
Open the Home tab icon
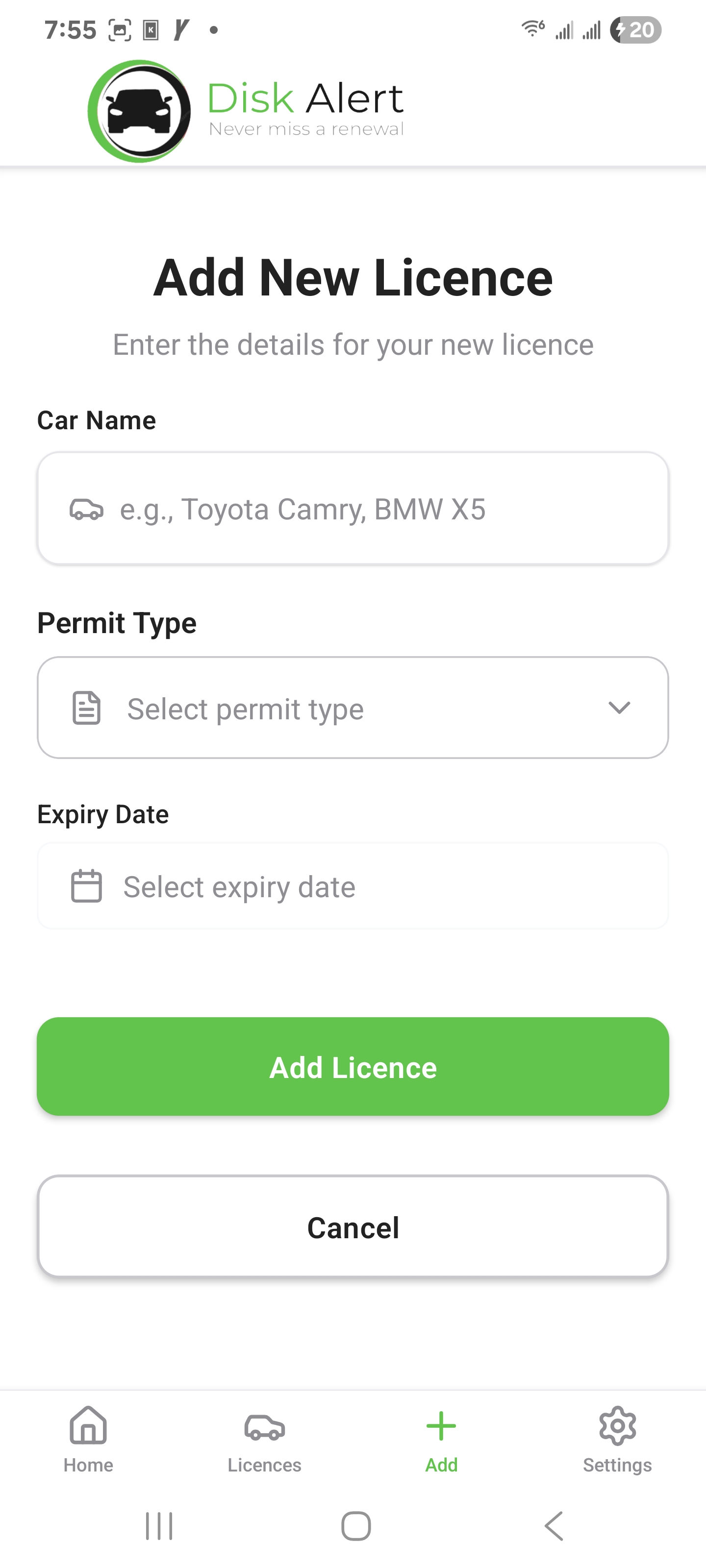click(x=88, y=1425)
